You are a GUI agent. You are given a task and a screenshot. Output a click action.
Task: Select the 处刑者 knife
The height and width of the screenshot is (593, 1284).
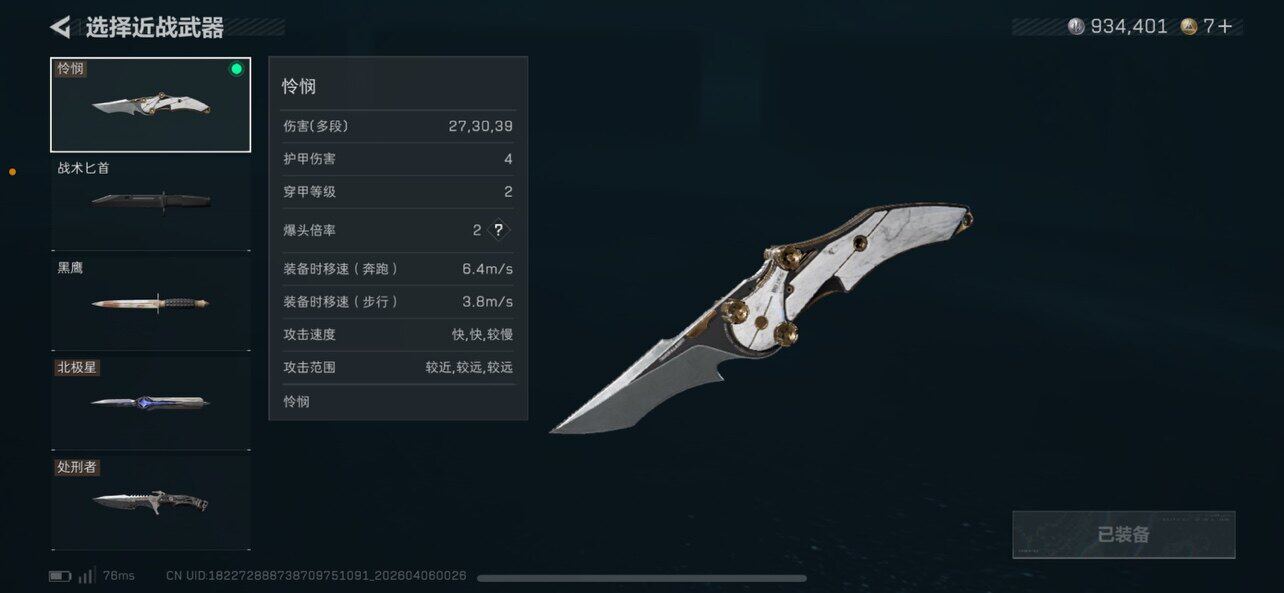(151, 503)
